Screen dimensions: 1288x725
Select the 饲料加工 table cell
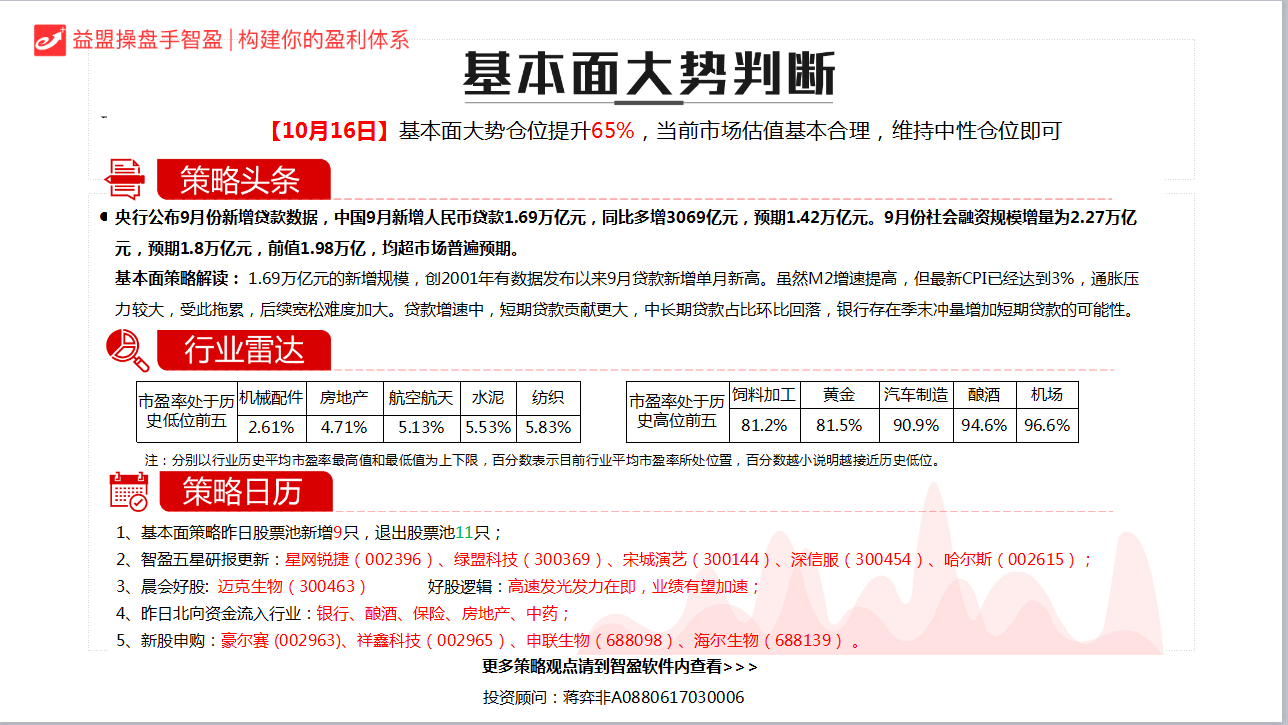point(764,395)
